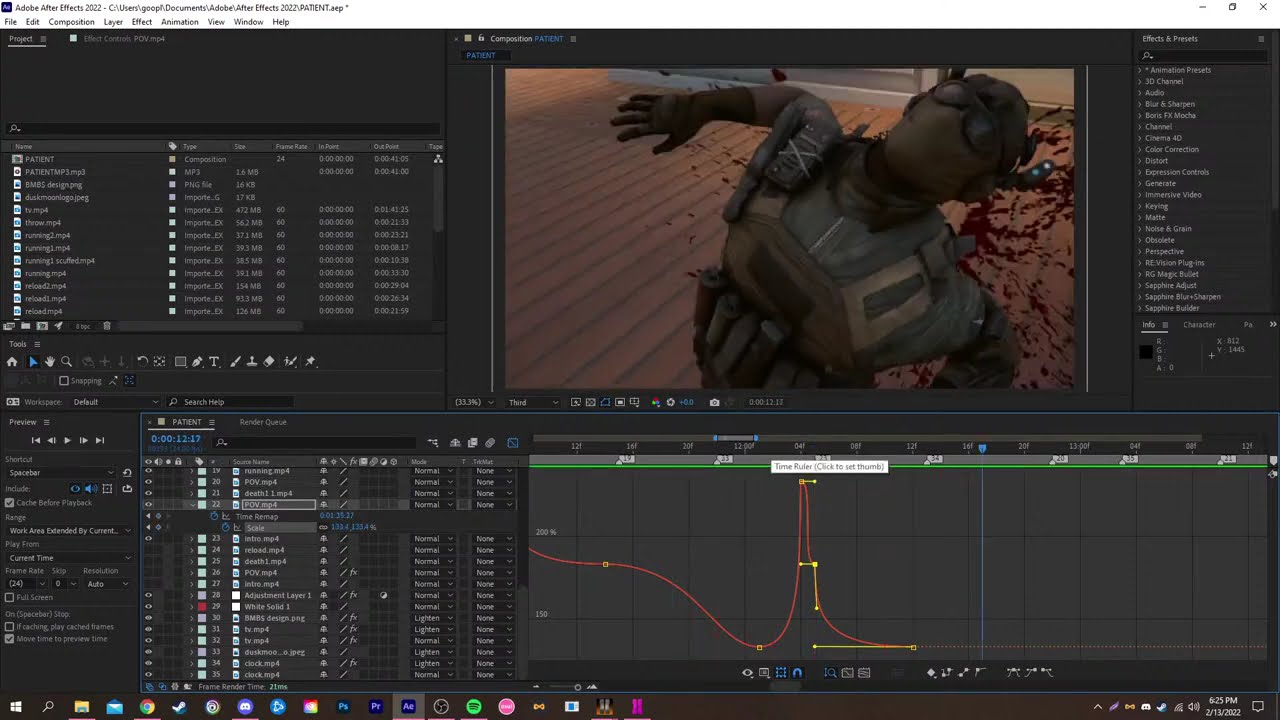Pick the Clone Stamp tool

tap(252, 362)
